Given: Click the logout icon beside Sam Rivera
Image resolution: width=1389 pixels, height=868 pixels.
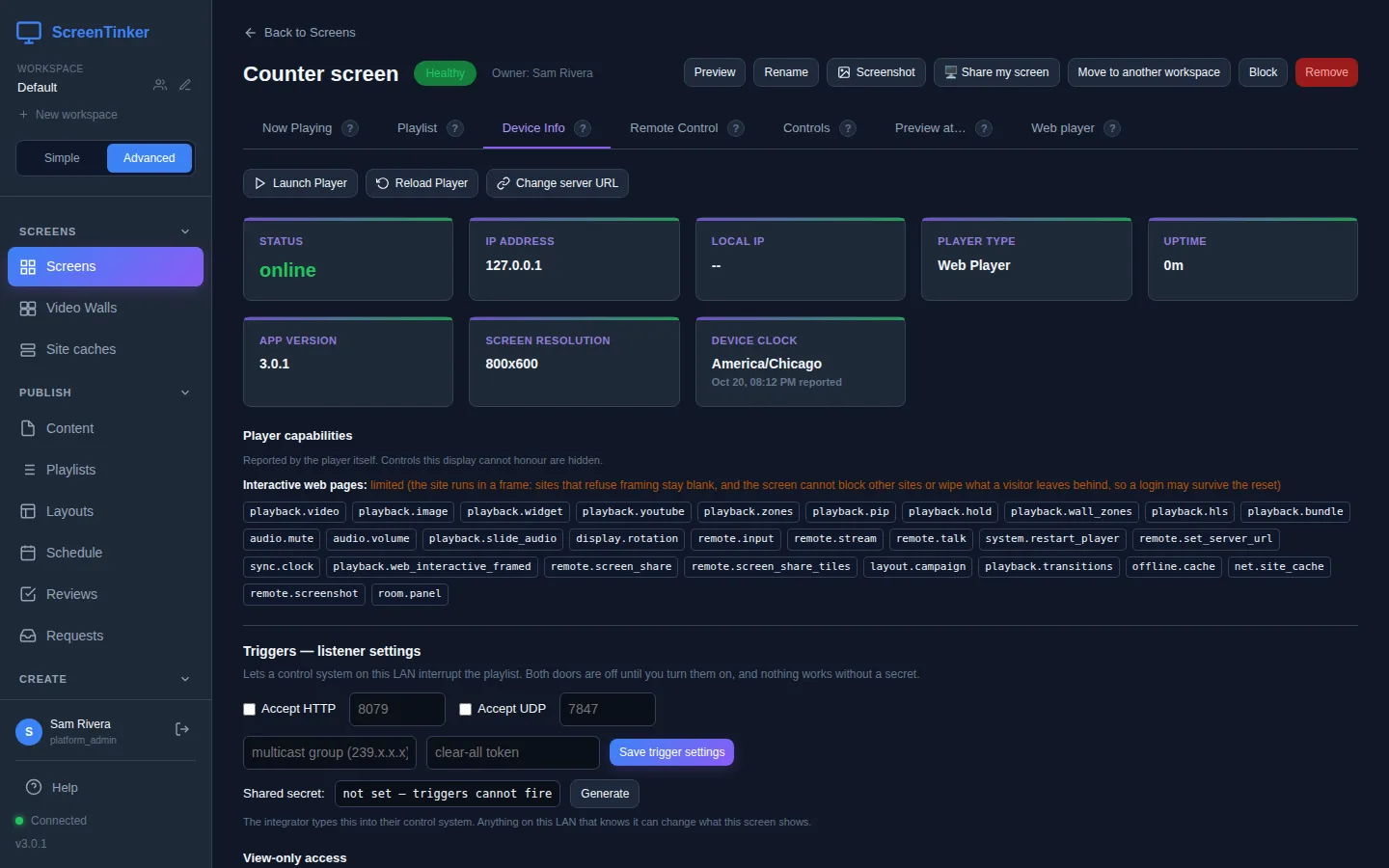Looking at the screenshot, I should click(182, 729).
